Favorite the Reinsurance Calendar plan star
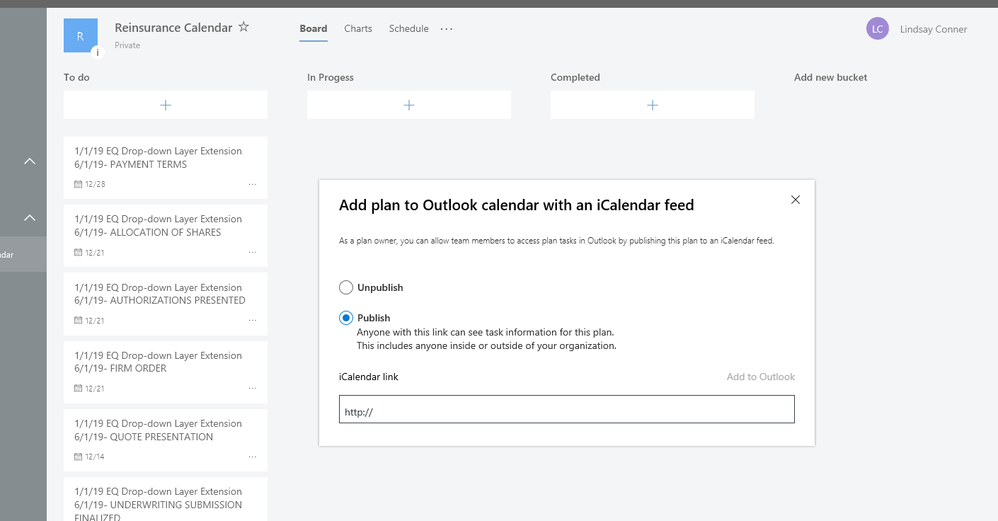Image resolution: width=998 pixels, height=521 pixels. 243,27
